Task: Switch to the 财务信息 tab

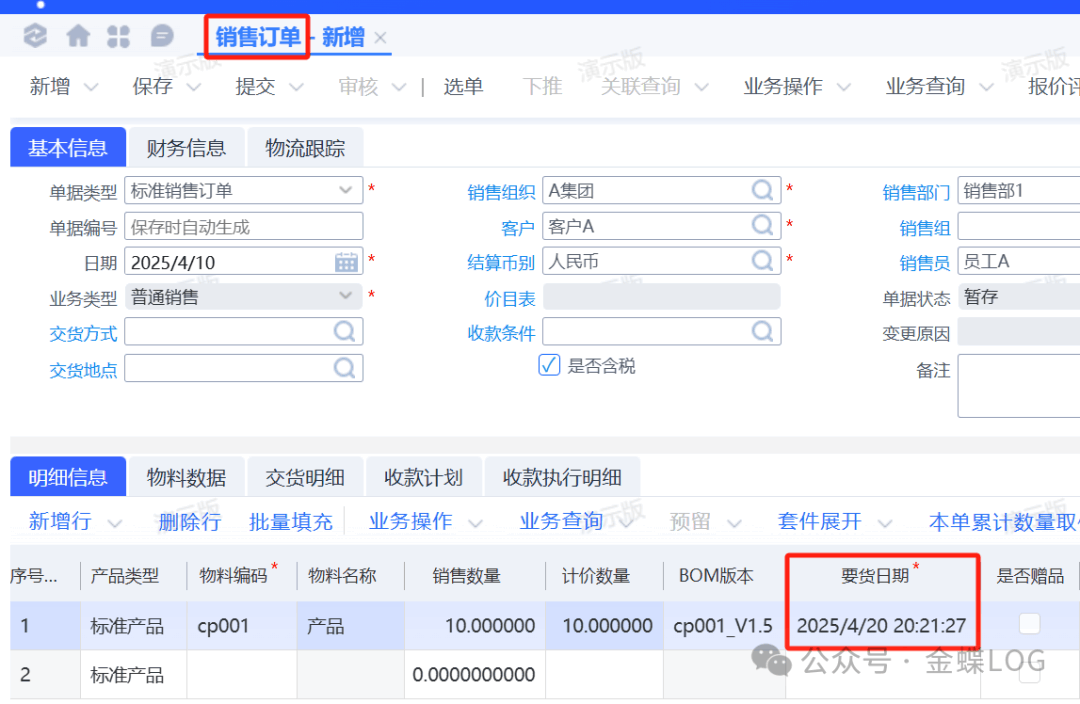Action: click(186, 148)
